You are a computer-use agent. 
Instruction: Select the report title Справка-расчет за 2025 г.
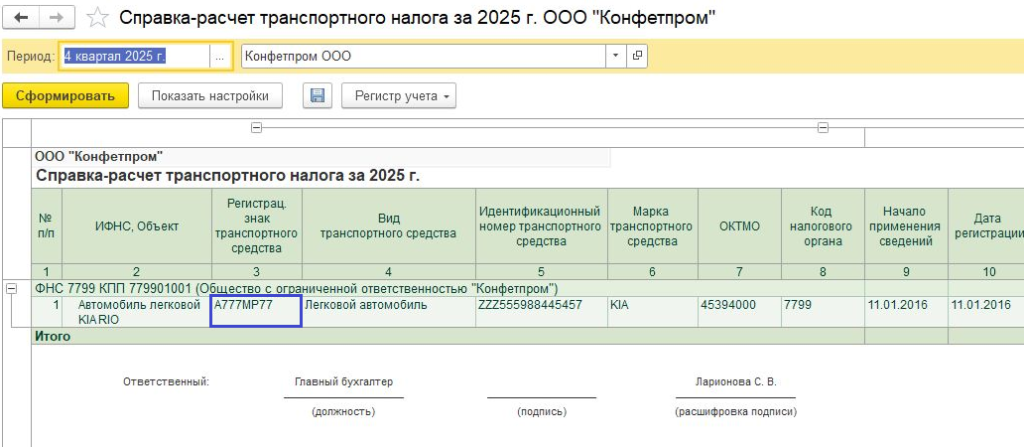[x=229, y=175]
